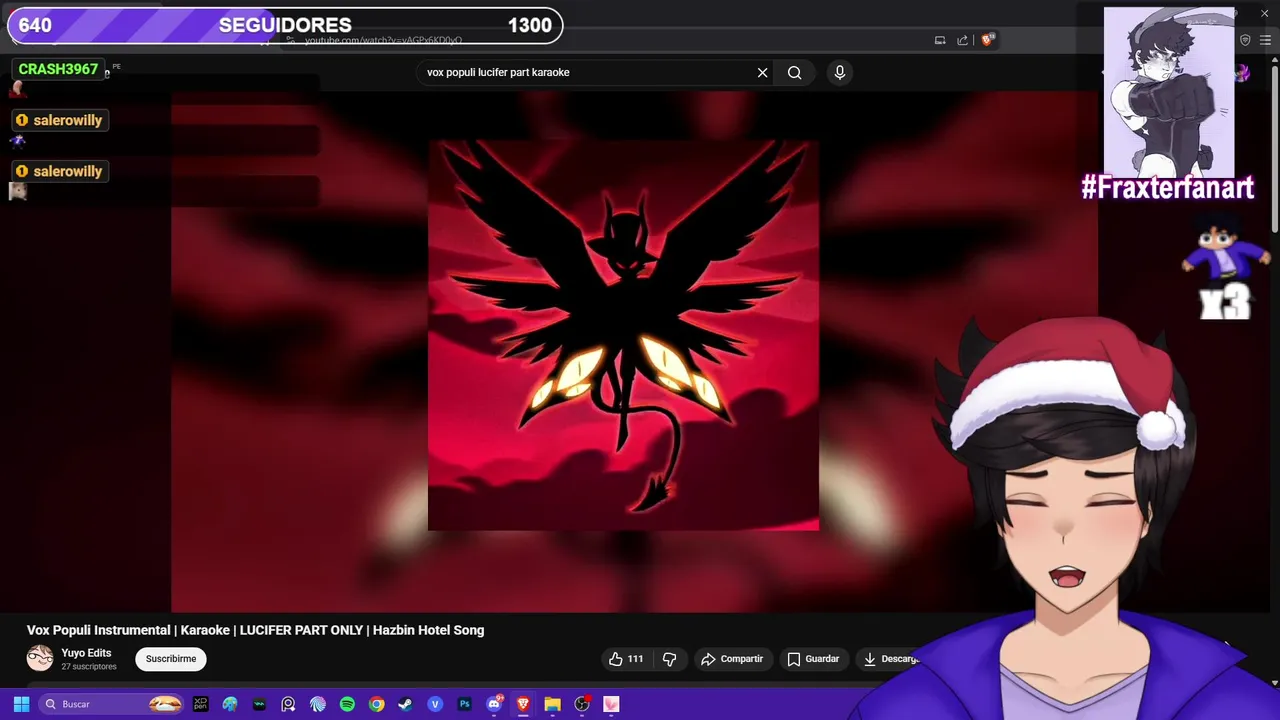This screenshot has height=720, width=1280.
Task: Open Paint app from taskbar
Action: coord(230,704)
